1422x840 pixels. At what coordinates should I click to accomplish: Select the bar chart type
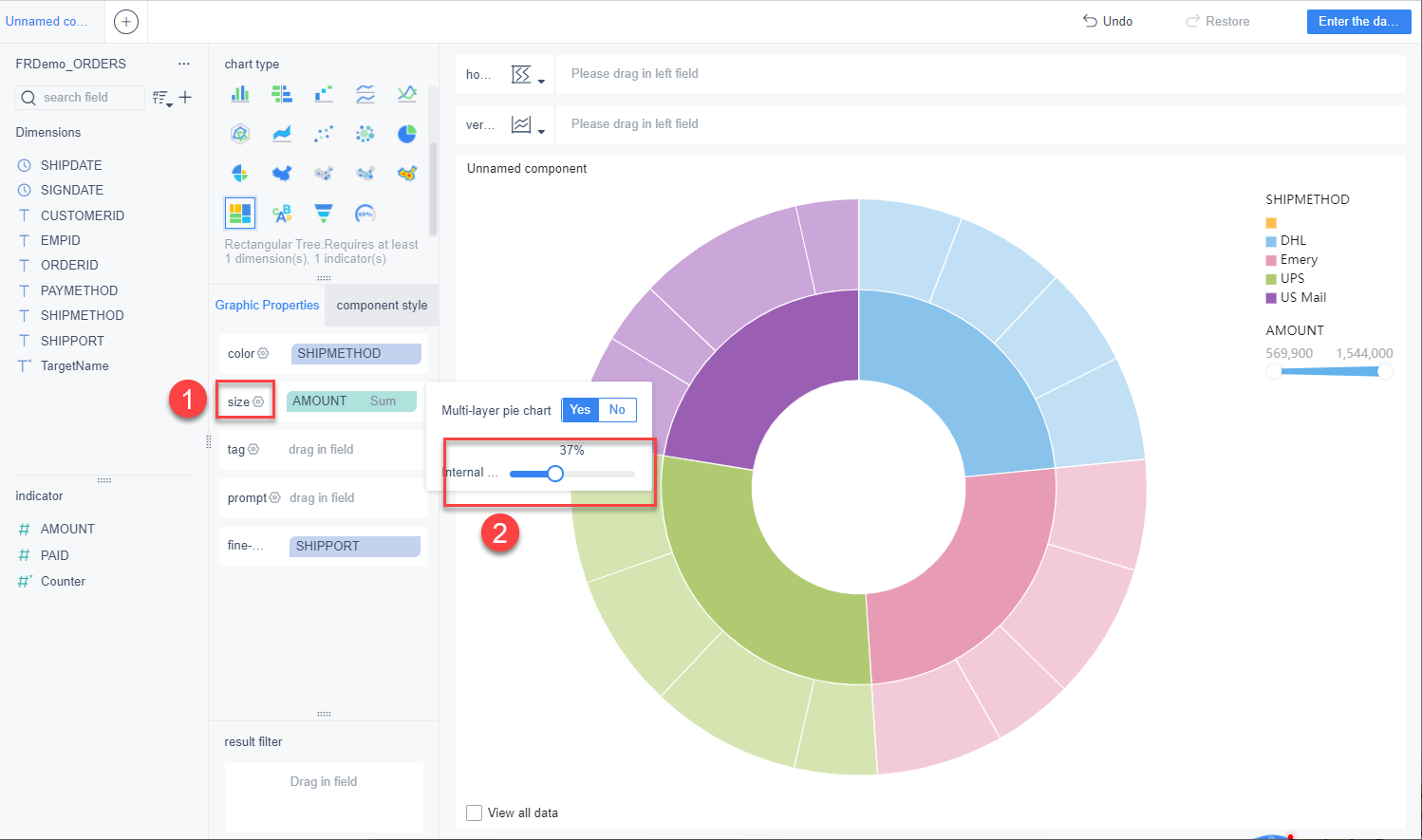tap(240, 94)
